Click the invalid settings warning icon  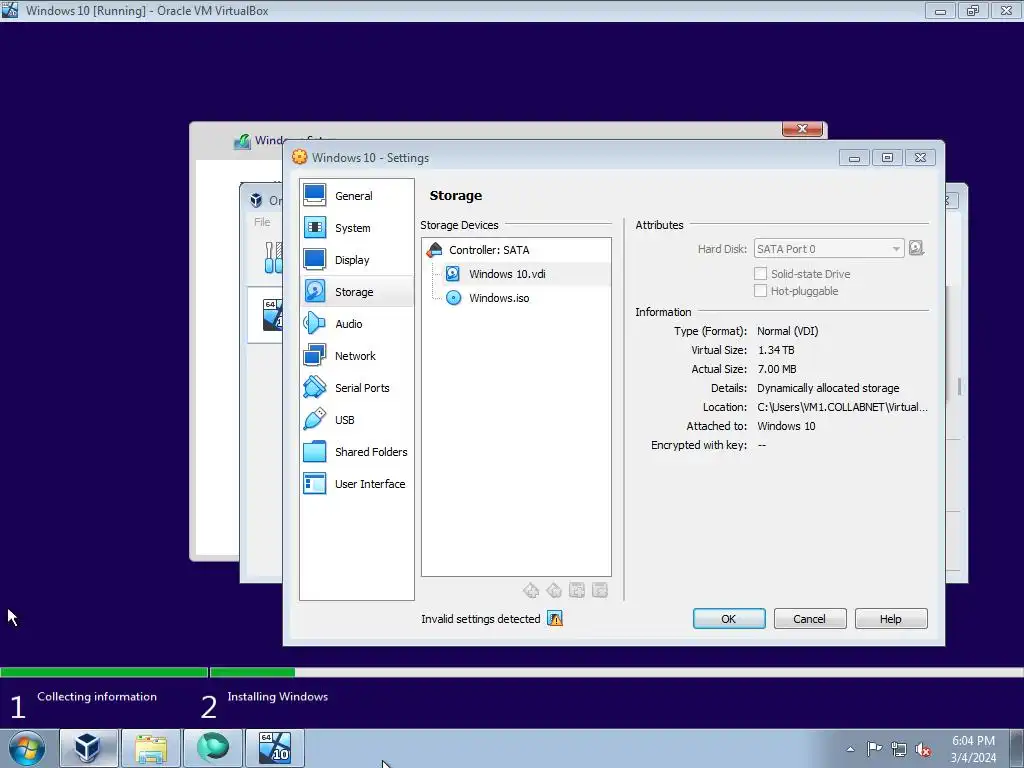pyautogui.click(x=555, y=619)
